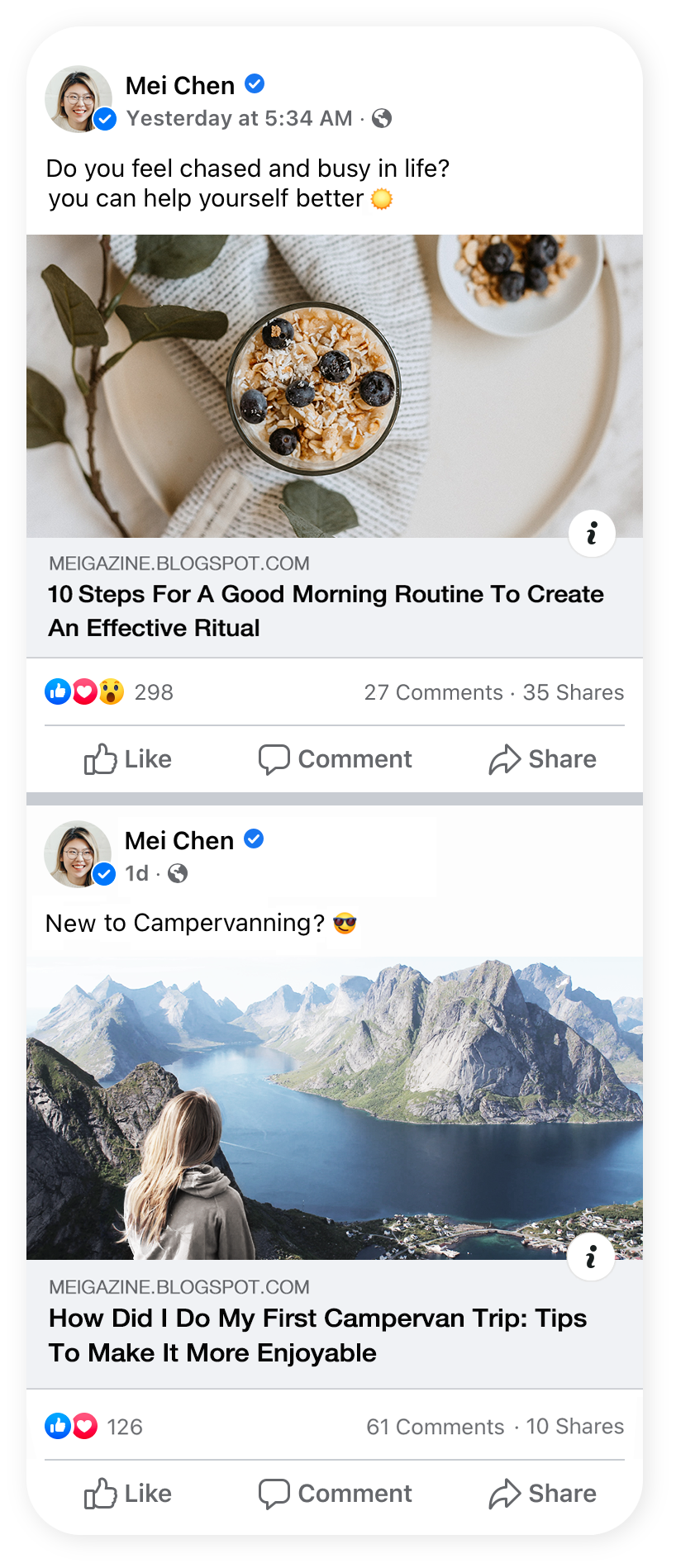Open Mei Chen's profile picture on first post
This screenshot has width=676, height=1568.
point(78,99)
